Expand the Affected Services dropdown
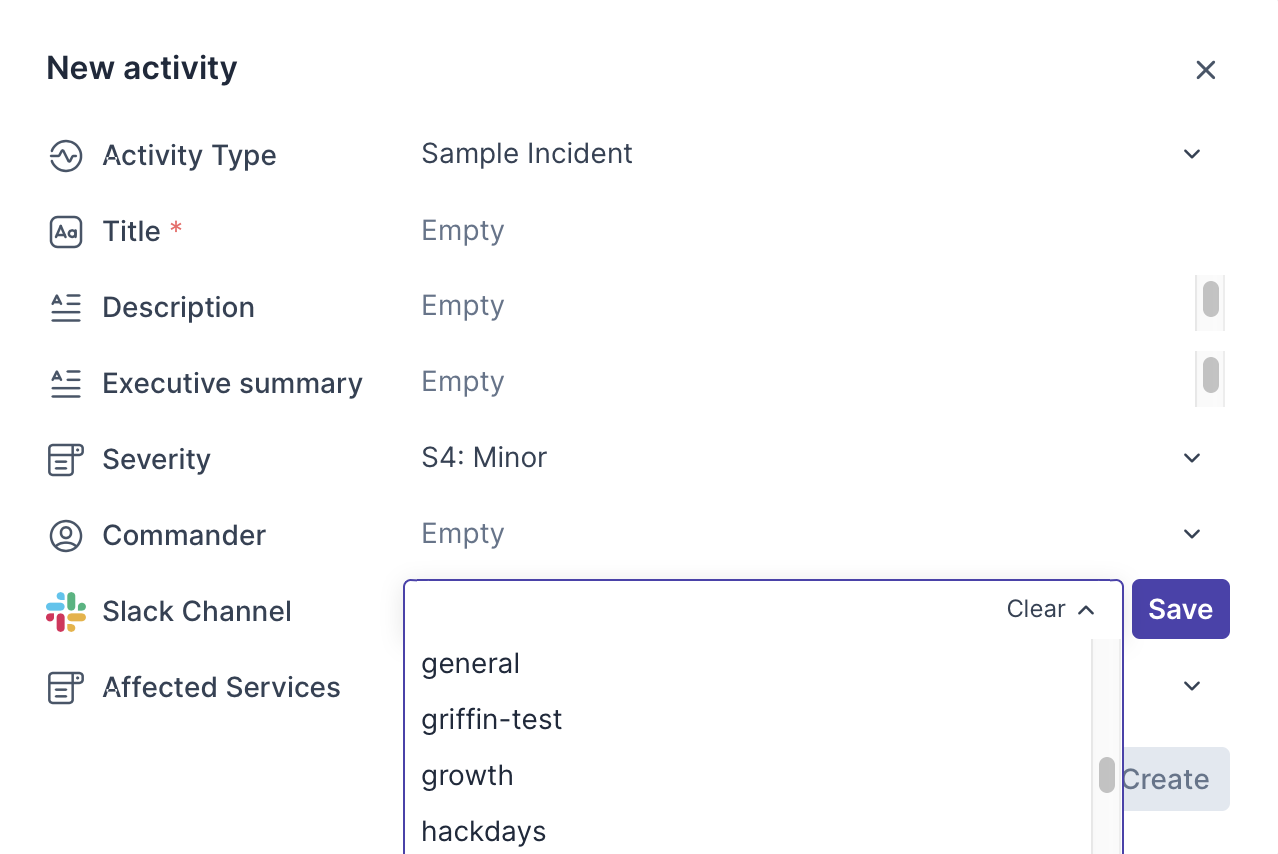This screenshot has width=1278, height=854. [x=1191, y=686]
